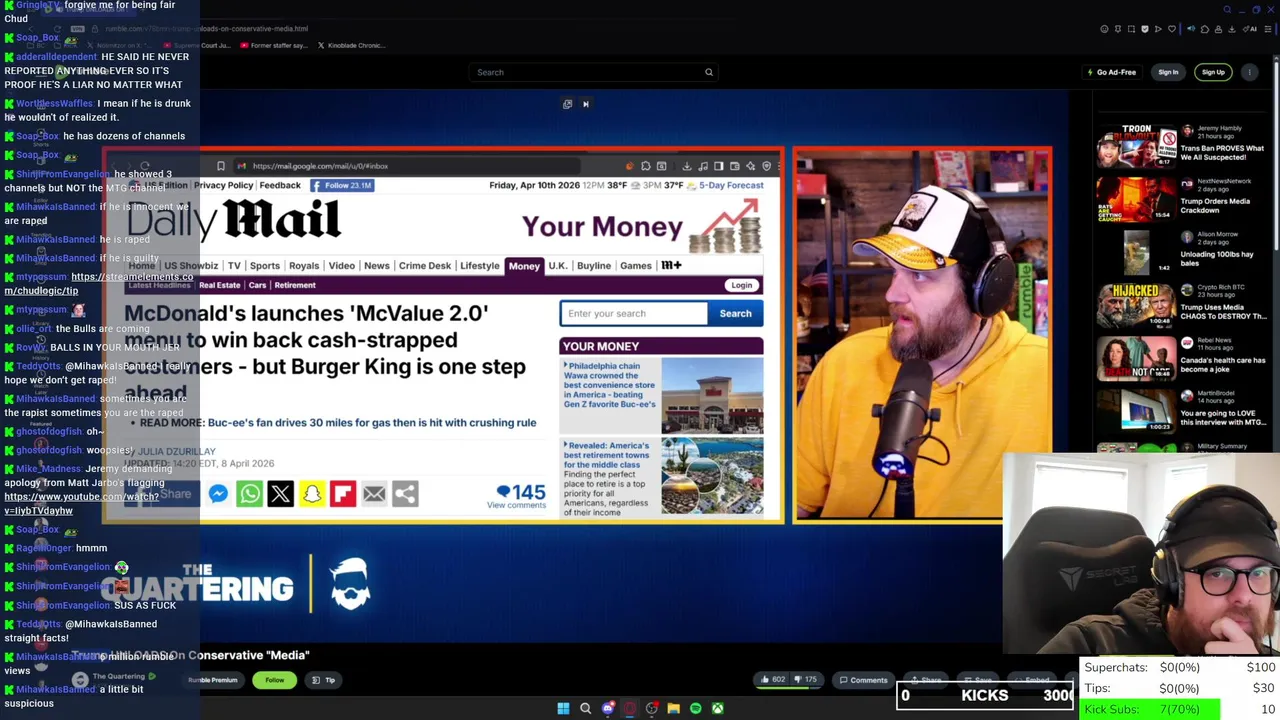Click the Daily Mail Search button

tap(735, 313)
